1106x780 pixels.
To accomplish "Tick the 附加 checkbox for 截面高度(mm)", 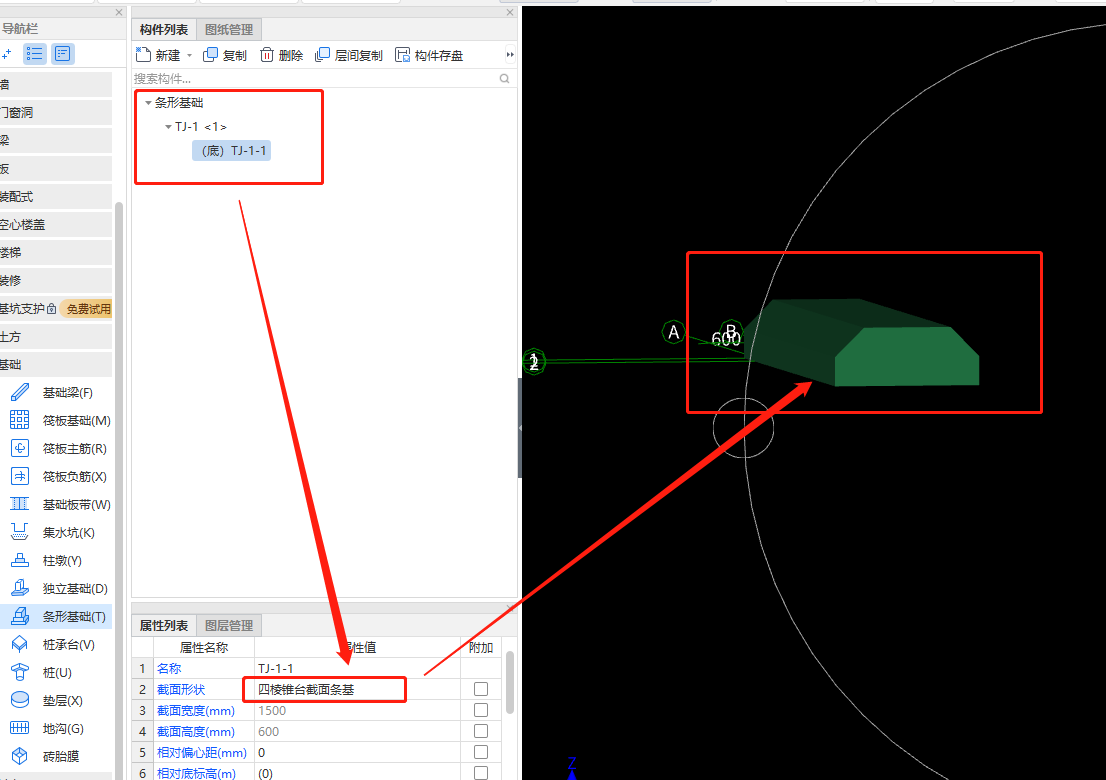I will (x=481, y=731).
